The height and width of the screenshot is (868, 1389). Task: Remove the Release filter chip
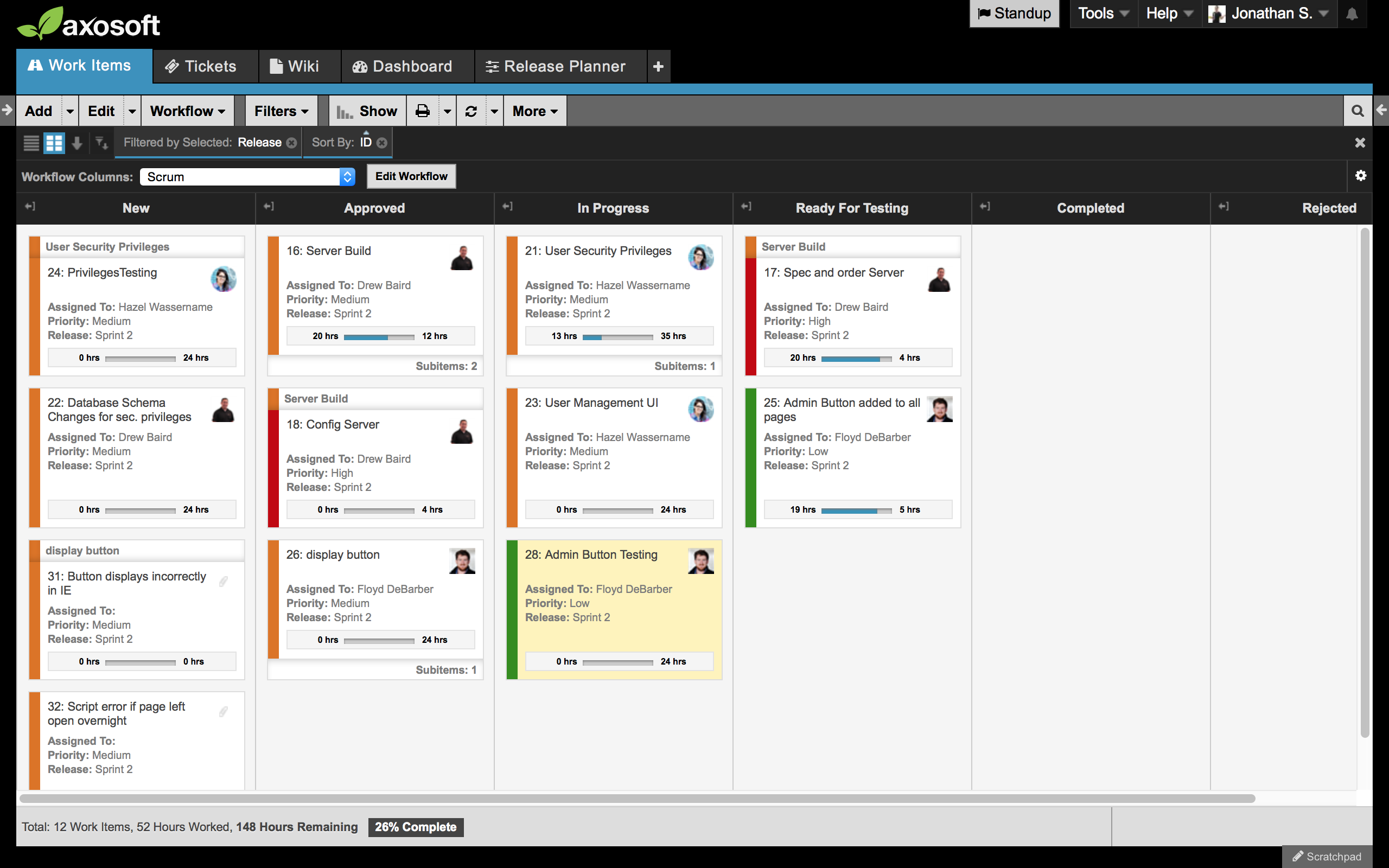point(292,142)
